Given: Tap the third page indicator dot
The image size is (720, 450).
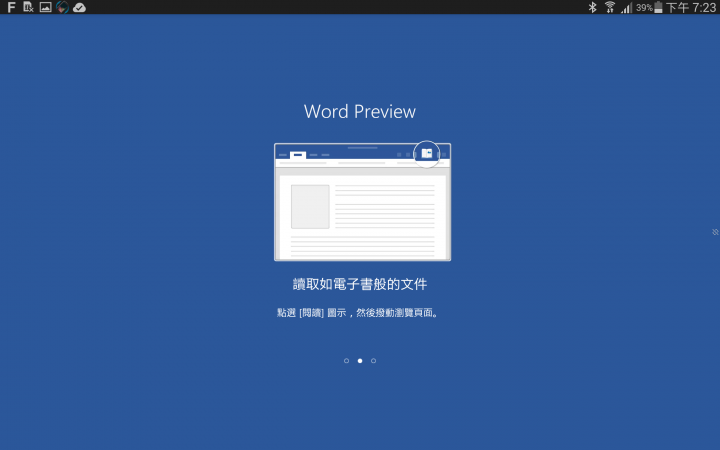Looking at the screenshot, I should [373, 360].
